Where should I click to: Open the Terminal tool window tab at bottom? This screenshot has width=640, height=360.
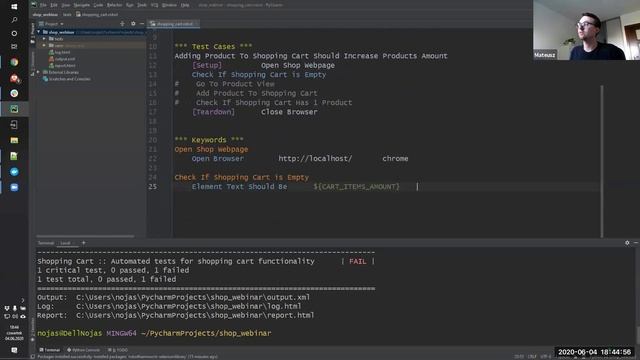click(x=49, y=350)
